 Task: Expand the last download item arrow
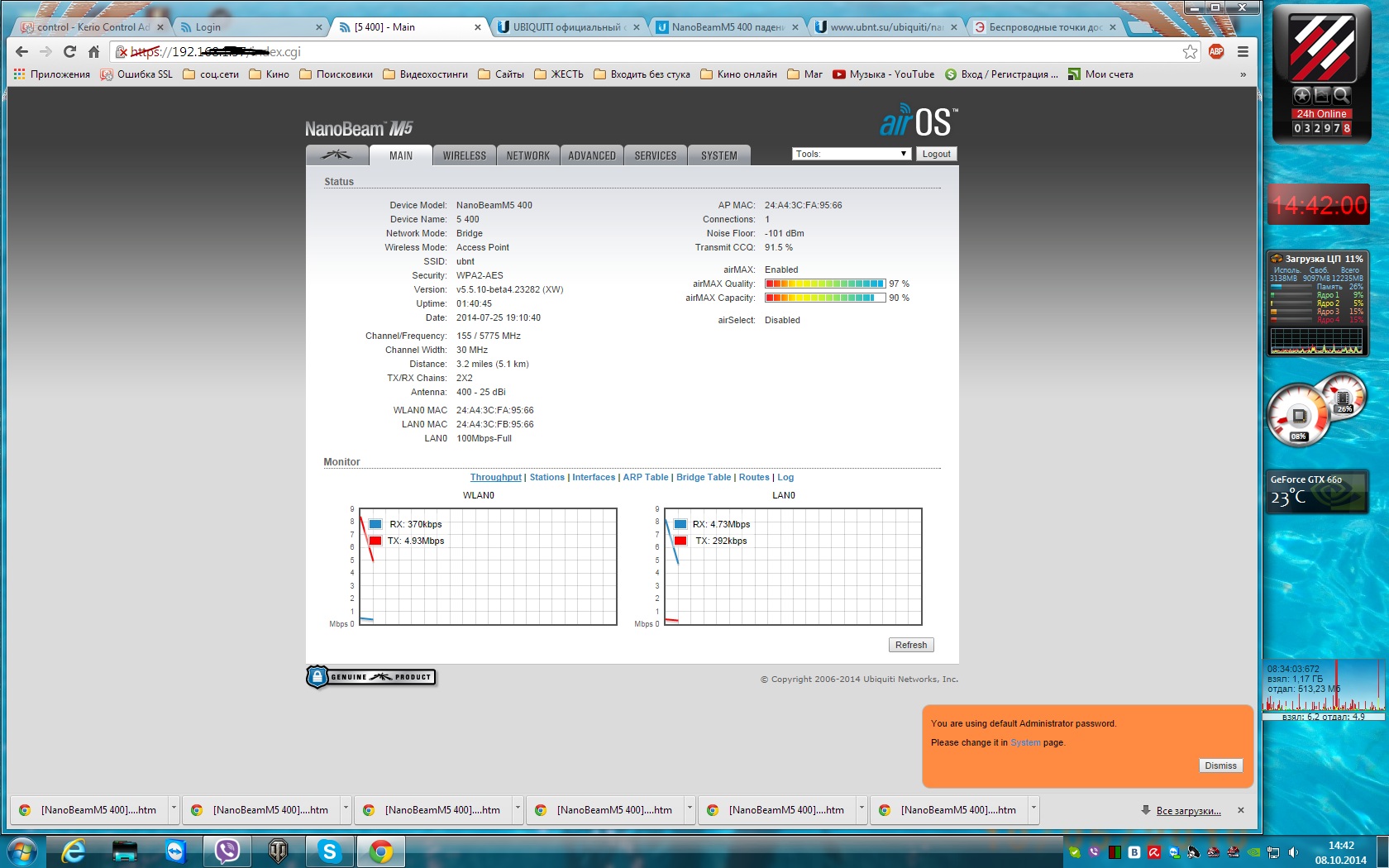(x=1033, y=808)
